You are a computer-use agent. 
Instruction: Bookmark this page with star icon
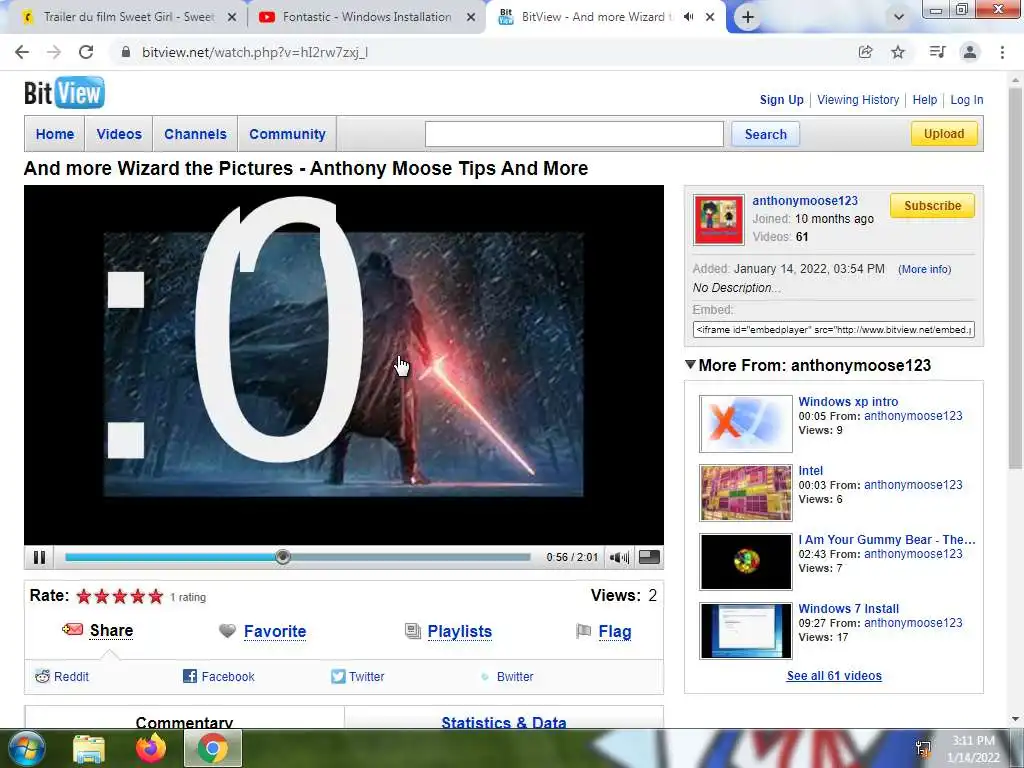pos(898,52)
